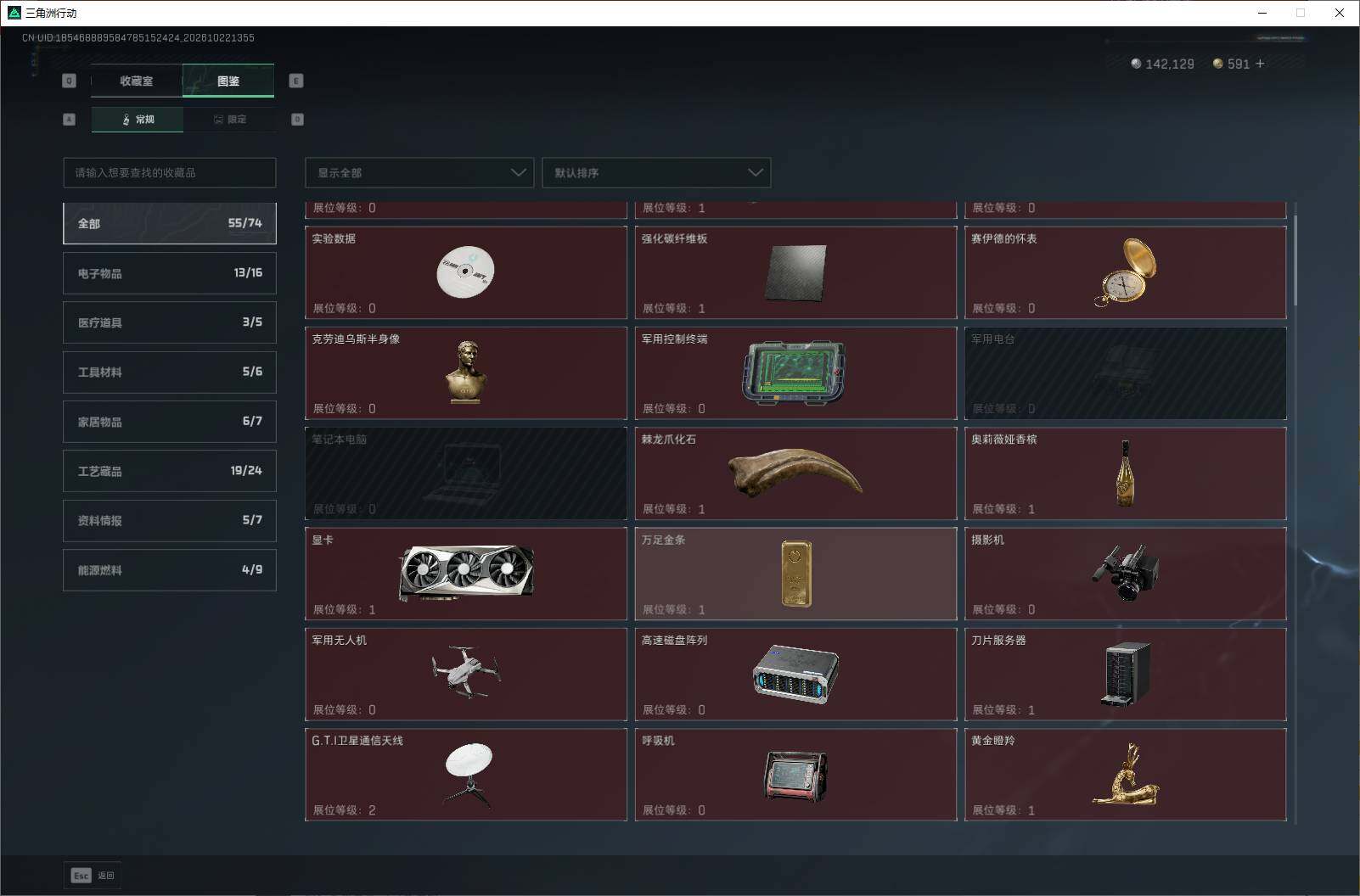
Task: Switch to the 图鉴 tab
Action: coord(228,81)
